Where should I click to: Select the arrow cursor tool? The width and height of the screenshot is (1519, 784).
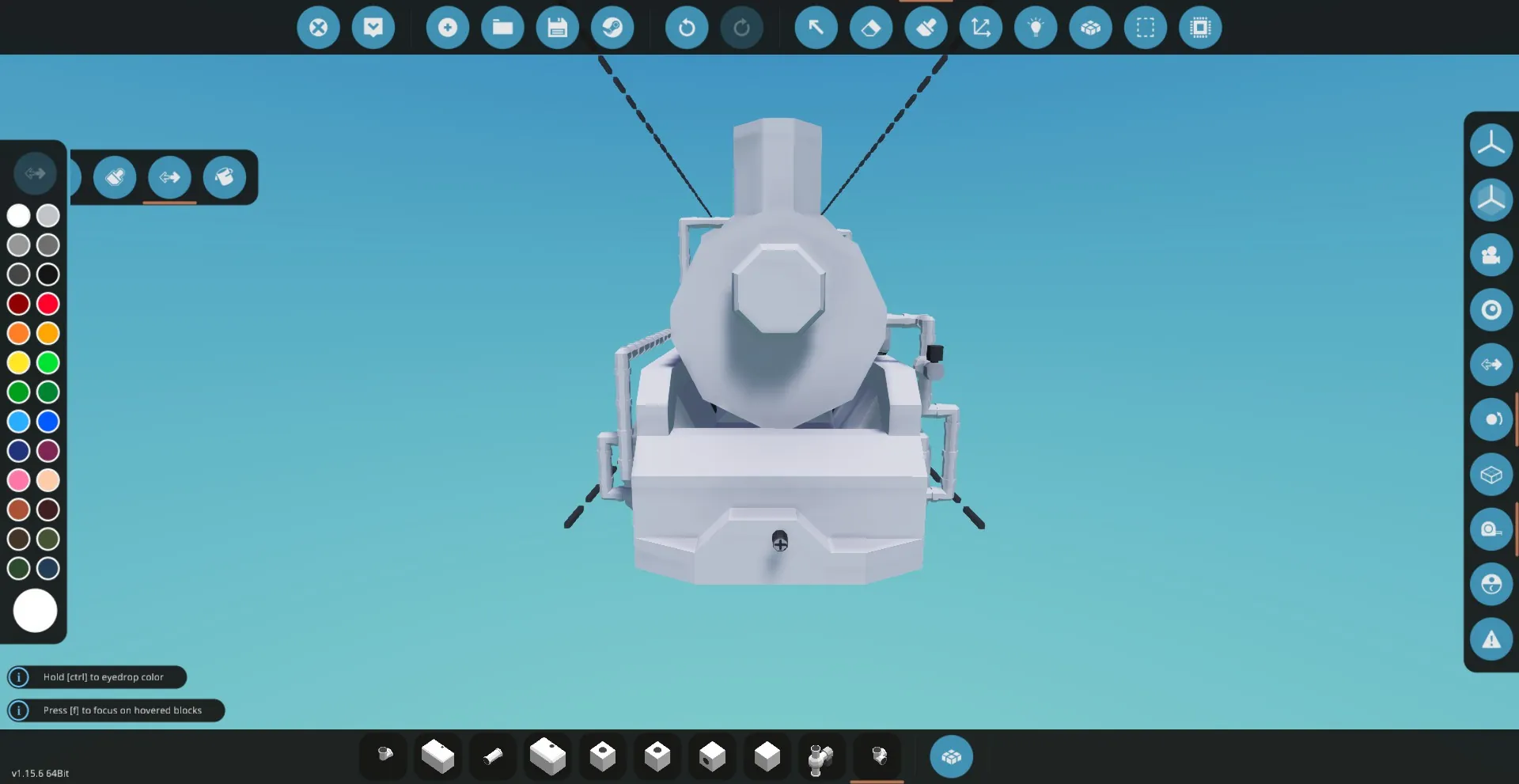816,28
